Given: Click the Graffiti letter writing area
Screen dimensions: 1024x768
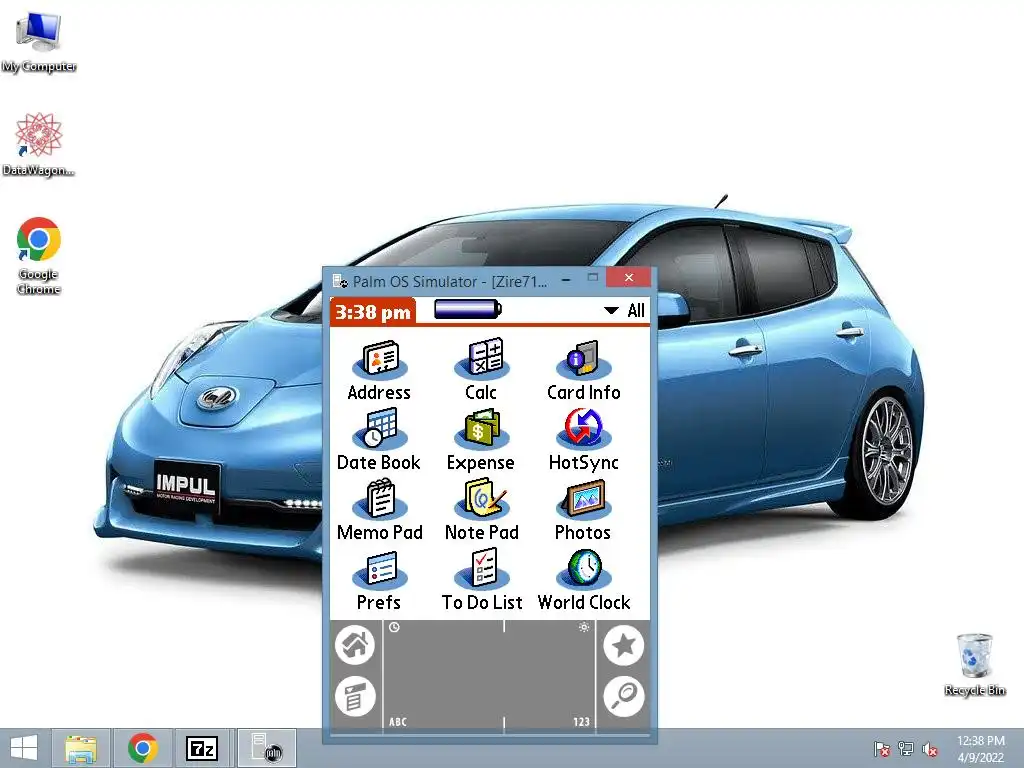Looking at the screenshot, I should 443,675.
